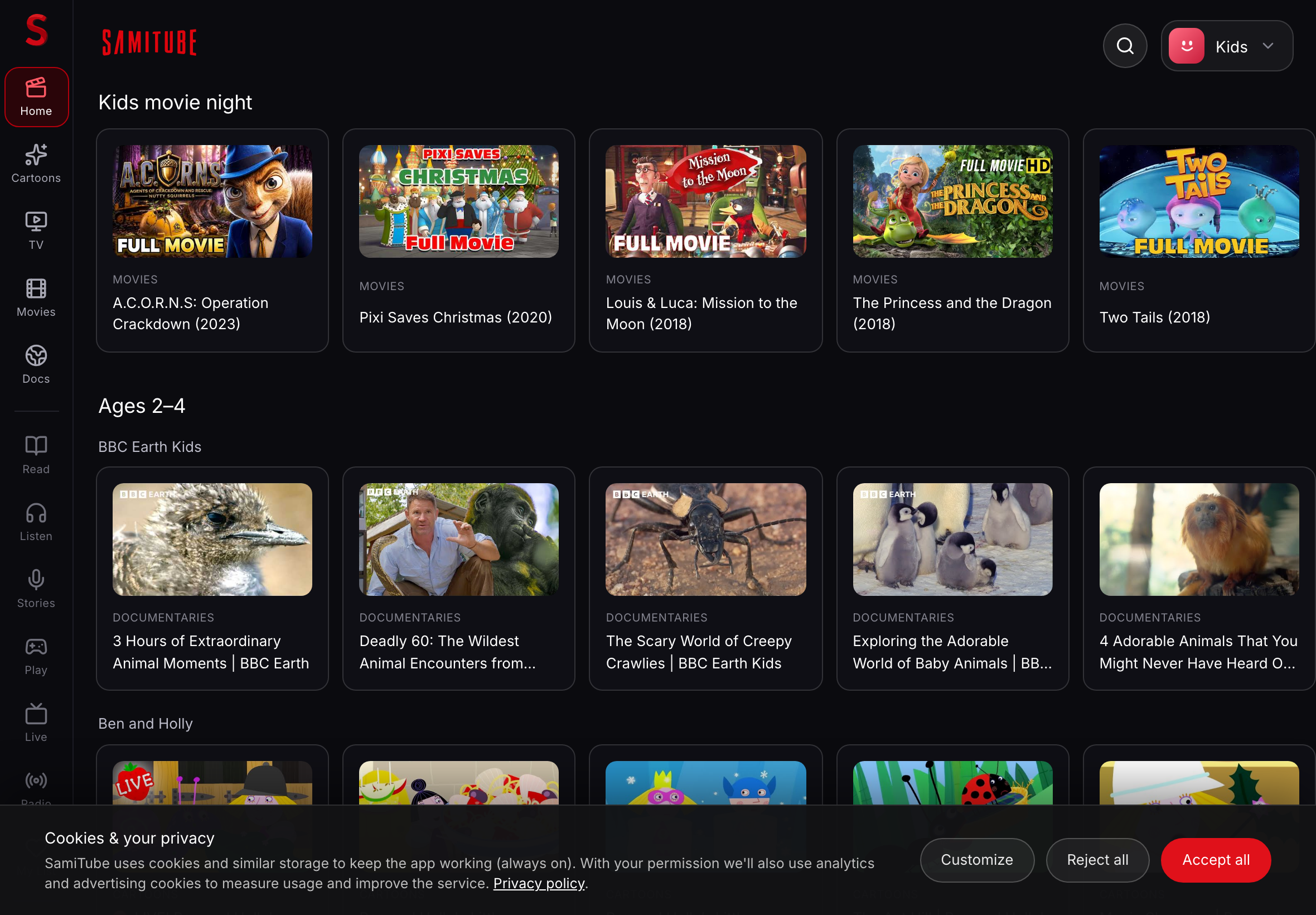Viewport: 1316px width, 915px height.
Task: Click Exploring the Adorable World of Baby Animals title
Action: (952, 652)
